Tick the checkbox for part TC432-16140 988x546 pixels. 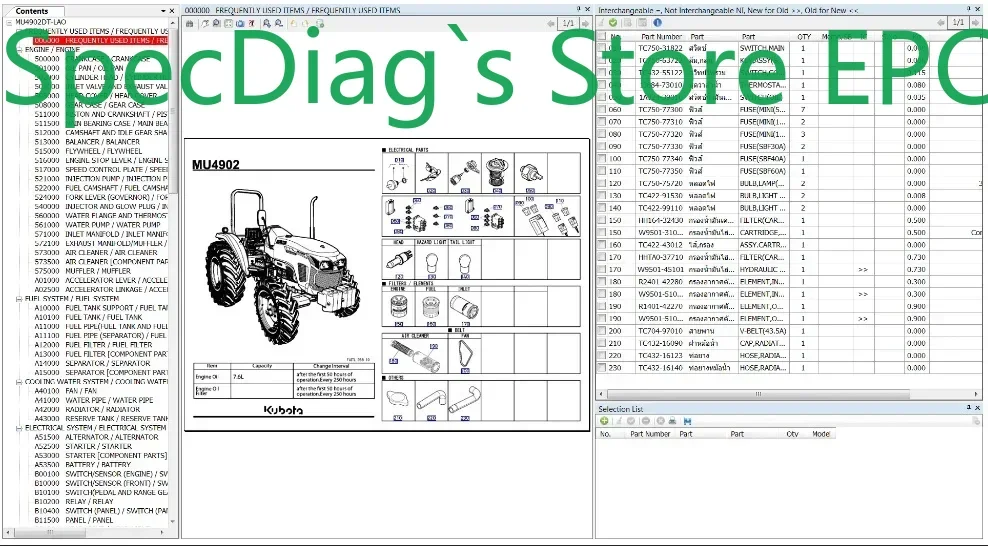(602, 368)
